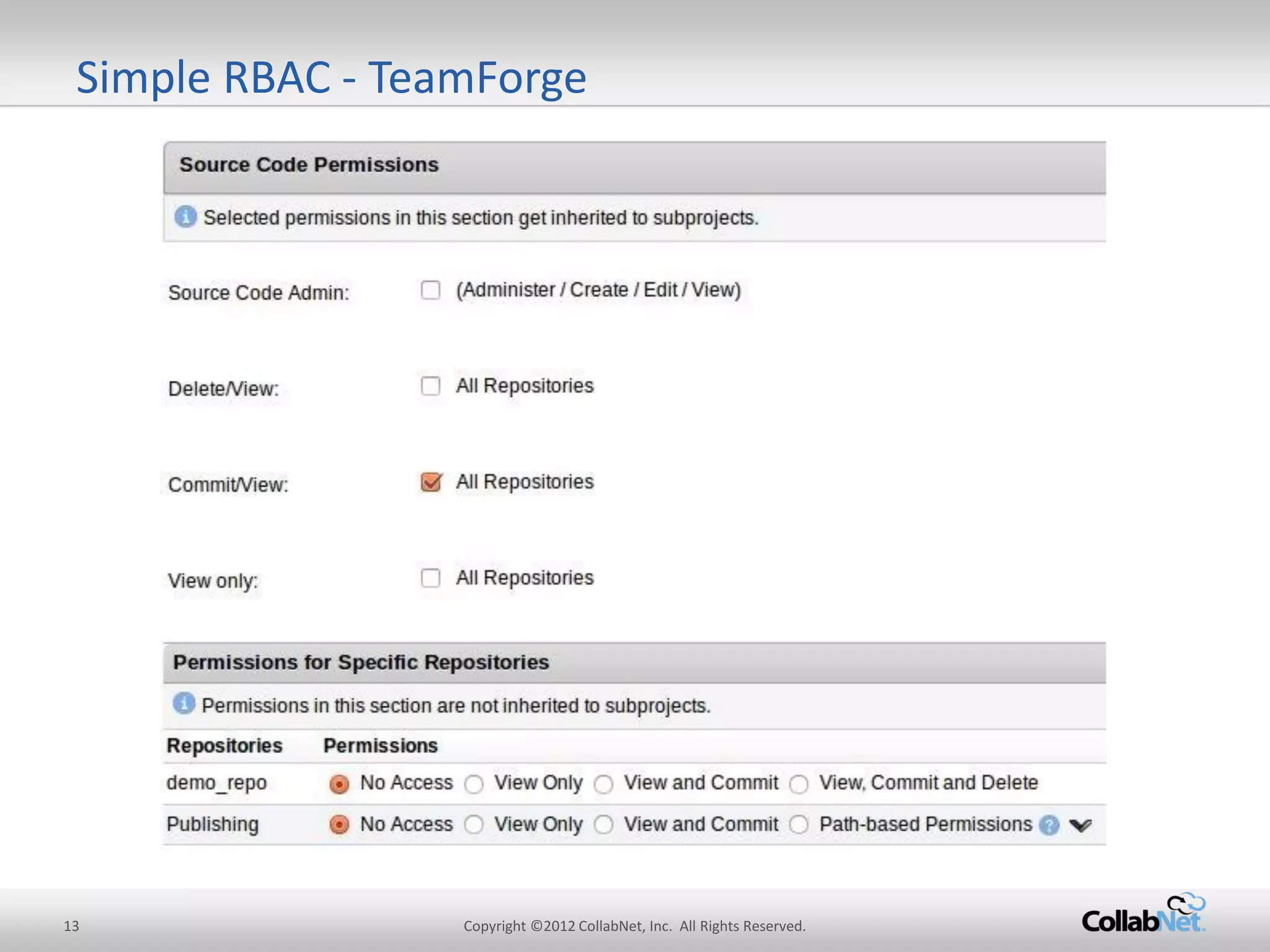The height and width of the screenshot is (952, 1270).
Task: Click the (Administer / Create / Edit / View) text
Action: coord(598,290)
